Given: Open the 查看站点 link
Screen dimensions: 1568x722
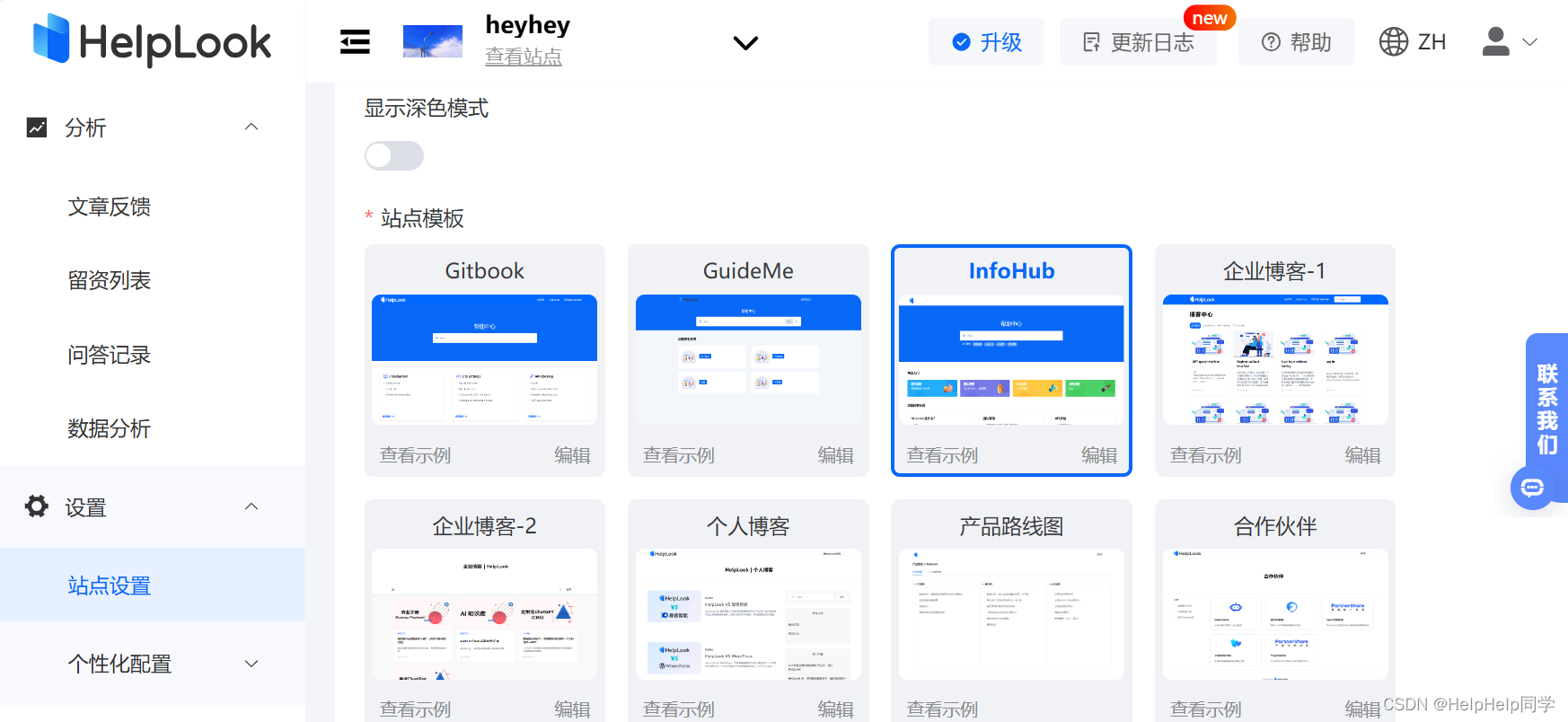Looking at the screenshot, I should click(x=524, y=57).
